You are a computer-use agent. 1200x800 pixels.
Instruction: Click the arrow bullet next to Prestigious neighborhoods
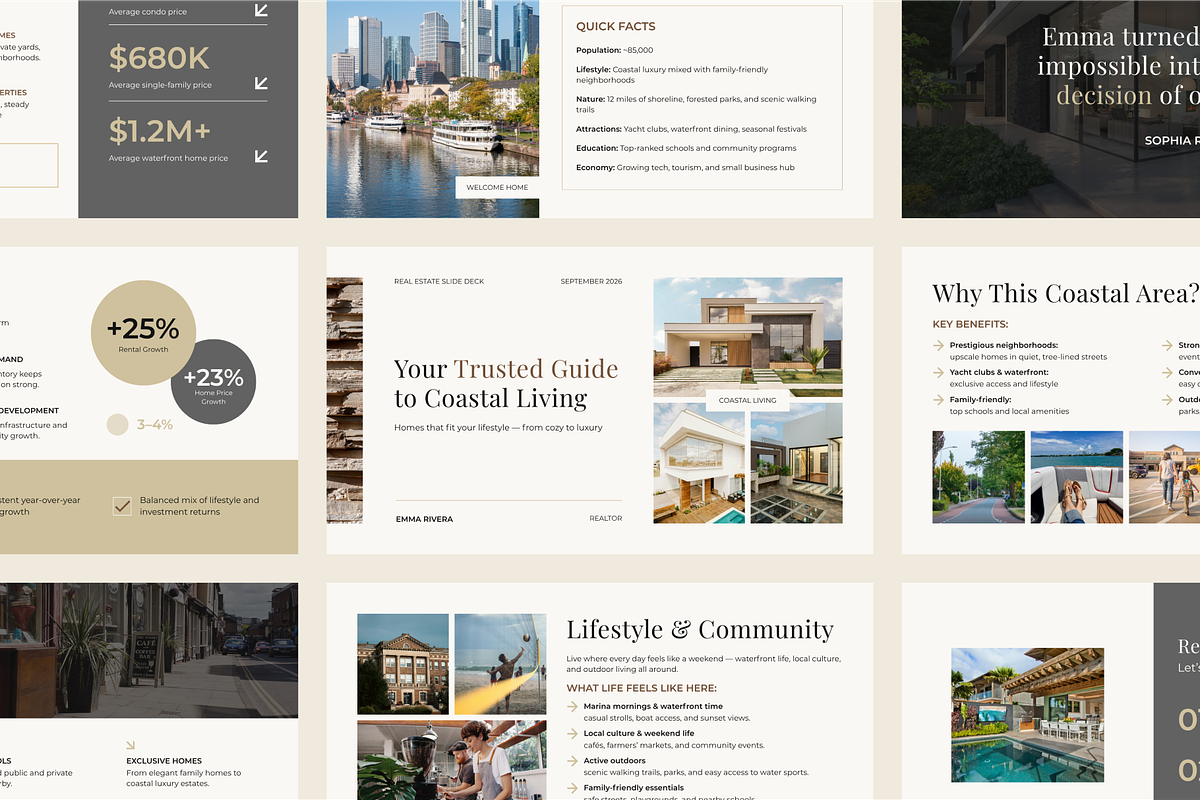point(938,345)
